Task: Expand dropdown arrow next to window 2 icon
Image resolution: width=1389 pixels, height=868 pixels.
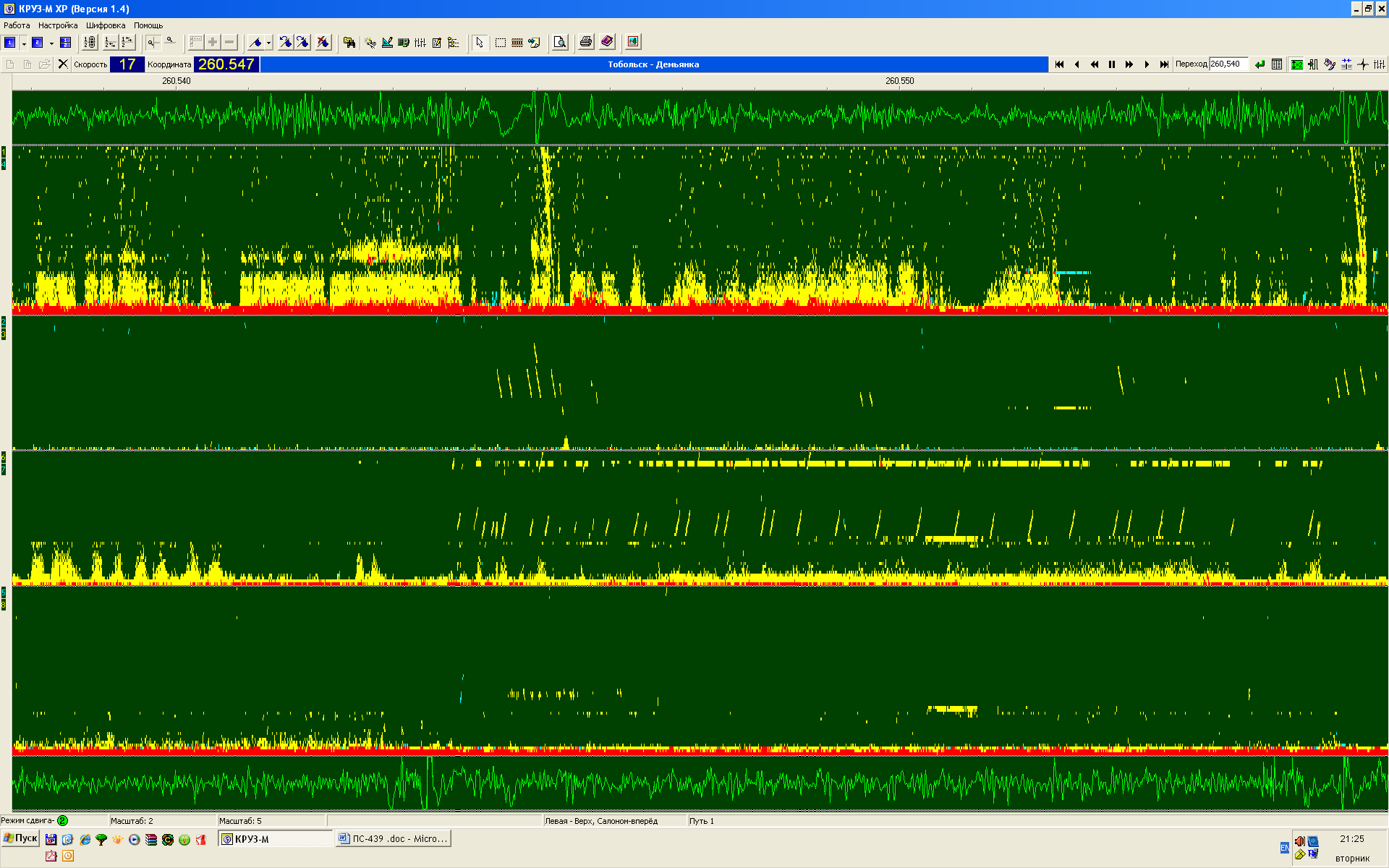Action: pyautogui.click(x=51, y=43)
